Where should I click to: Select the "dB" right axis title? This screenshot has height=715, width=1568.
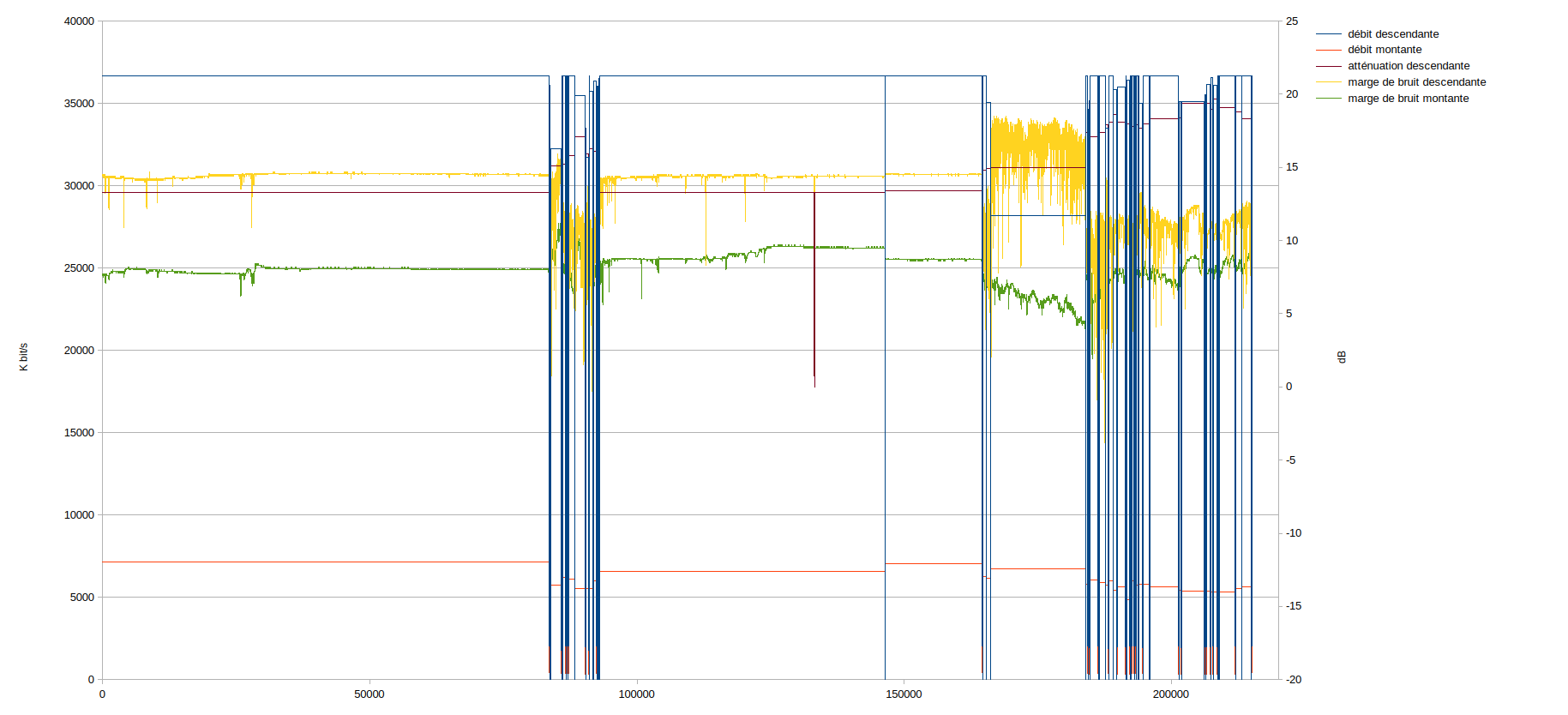(1342, 357)
